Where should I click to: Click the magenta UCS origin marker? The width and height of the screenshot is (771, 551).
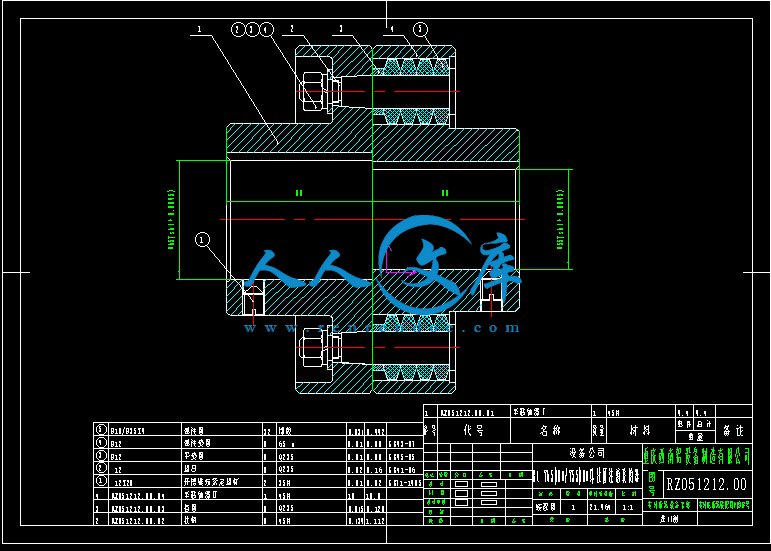(x=386, y=270)
